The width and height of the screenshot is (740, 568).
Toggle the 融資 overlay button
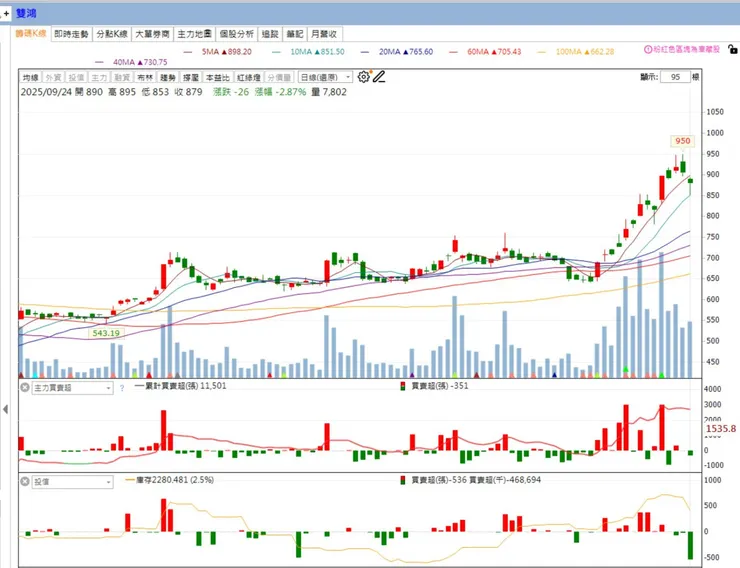[x=122, y=77]
